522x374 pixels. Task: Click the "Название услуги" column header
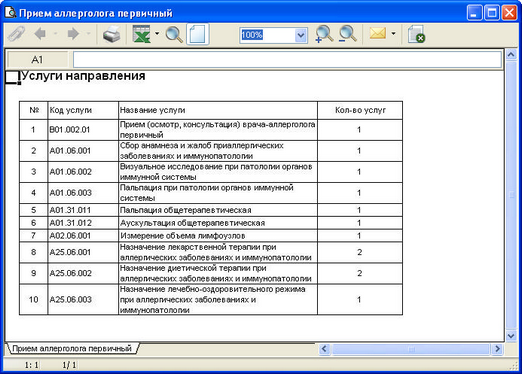click(218, 110)
